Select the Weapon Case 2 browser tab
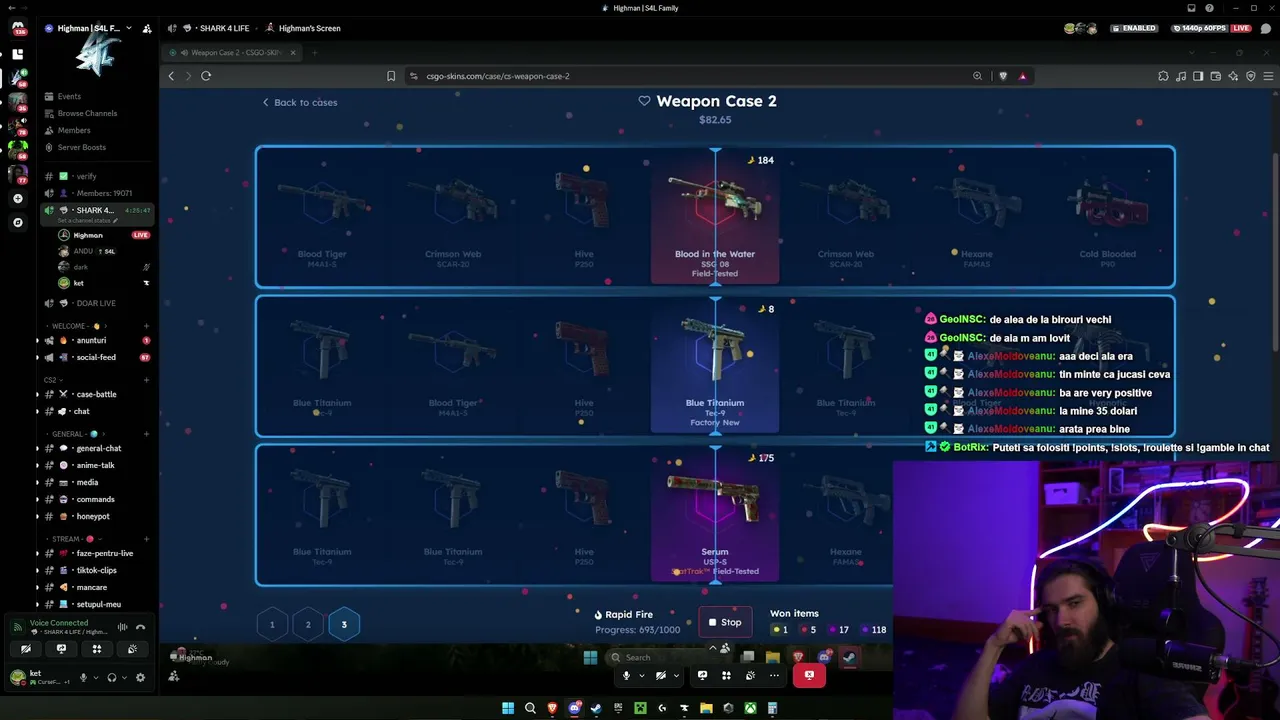 point(230,53)
